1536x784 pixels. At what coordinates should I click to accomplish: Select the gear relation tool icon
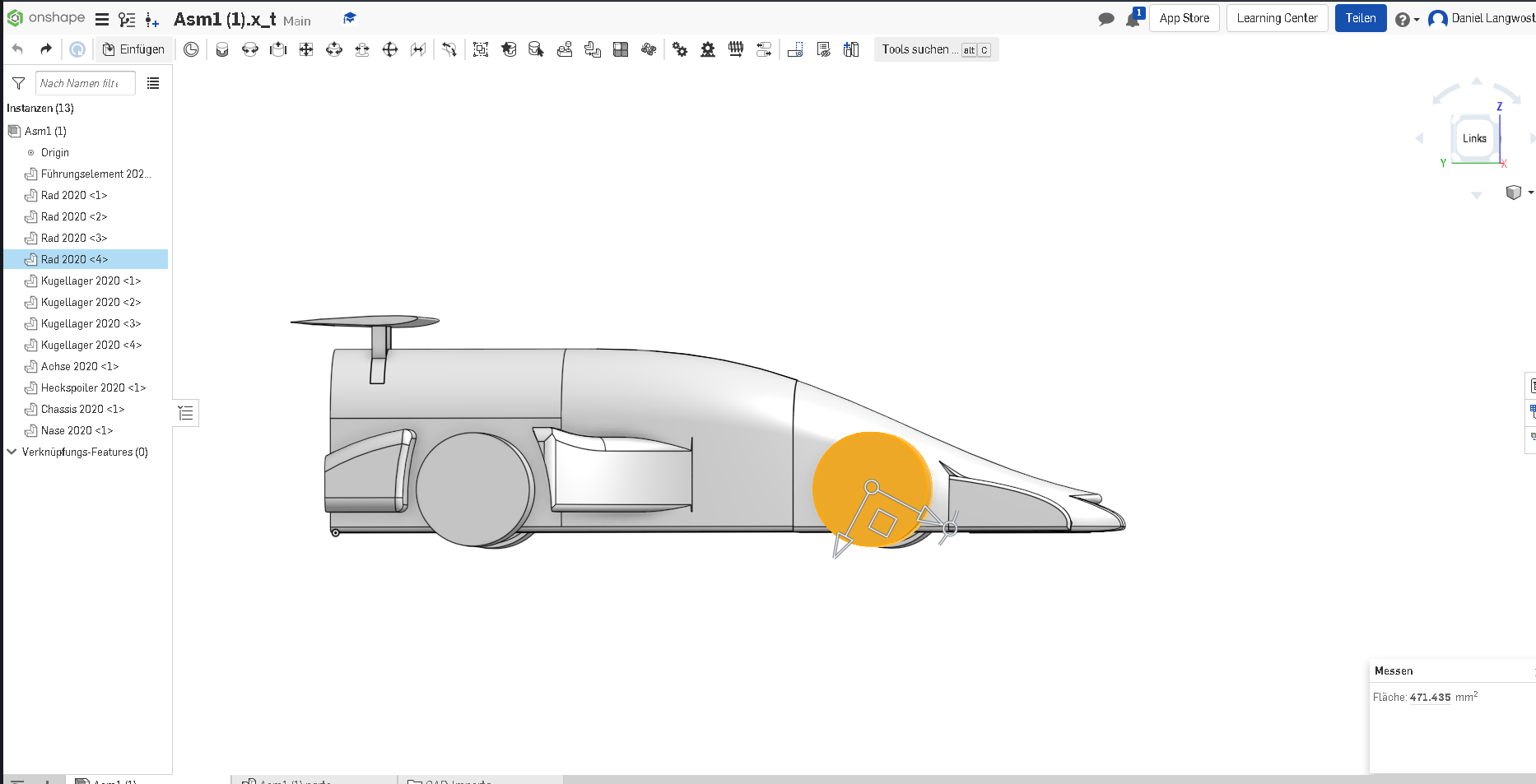[680, 49]
